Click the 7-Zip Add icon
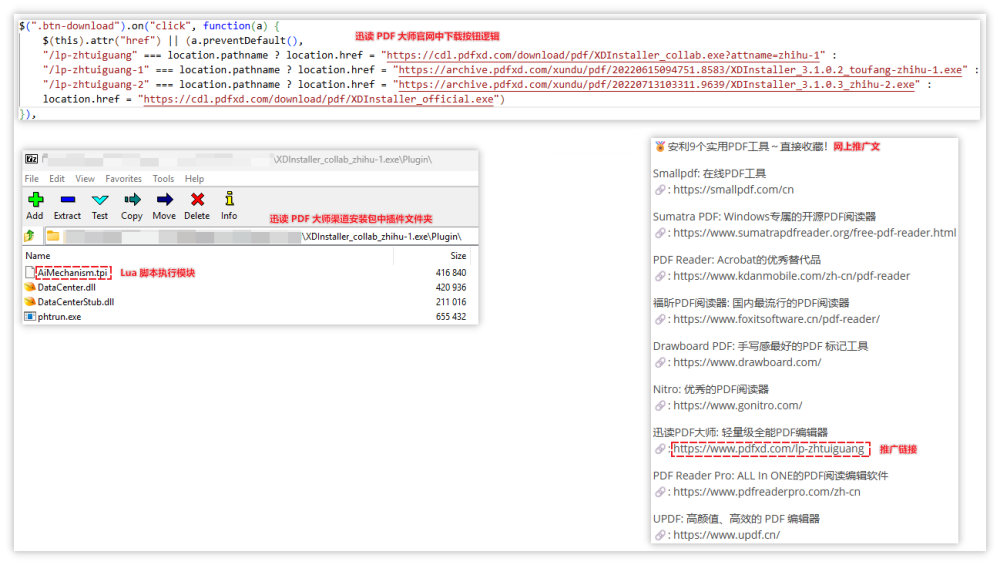The height and width of the screenshot is (565, 1000). 36,200
